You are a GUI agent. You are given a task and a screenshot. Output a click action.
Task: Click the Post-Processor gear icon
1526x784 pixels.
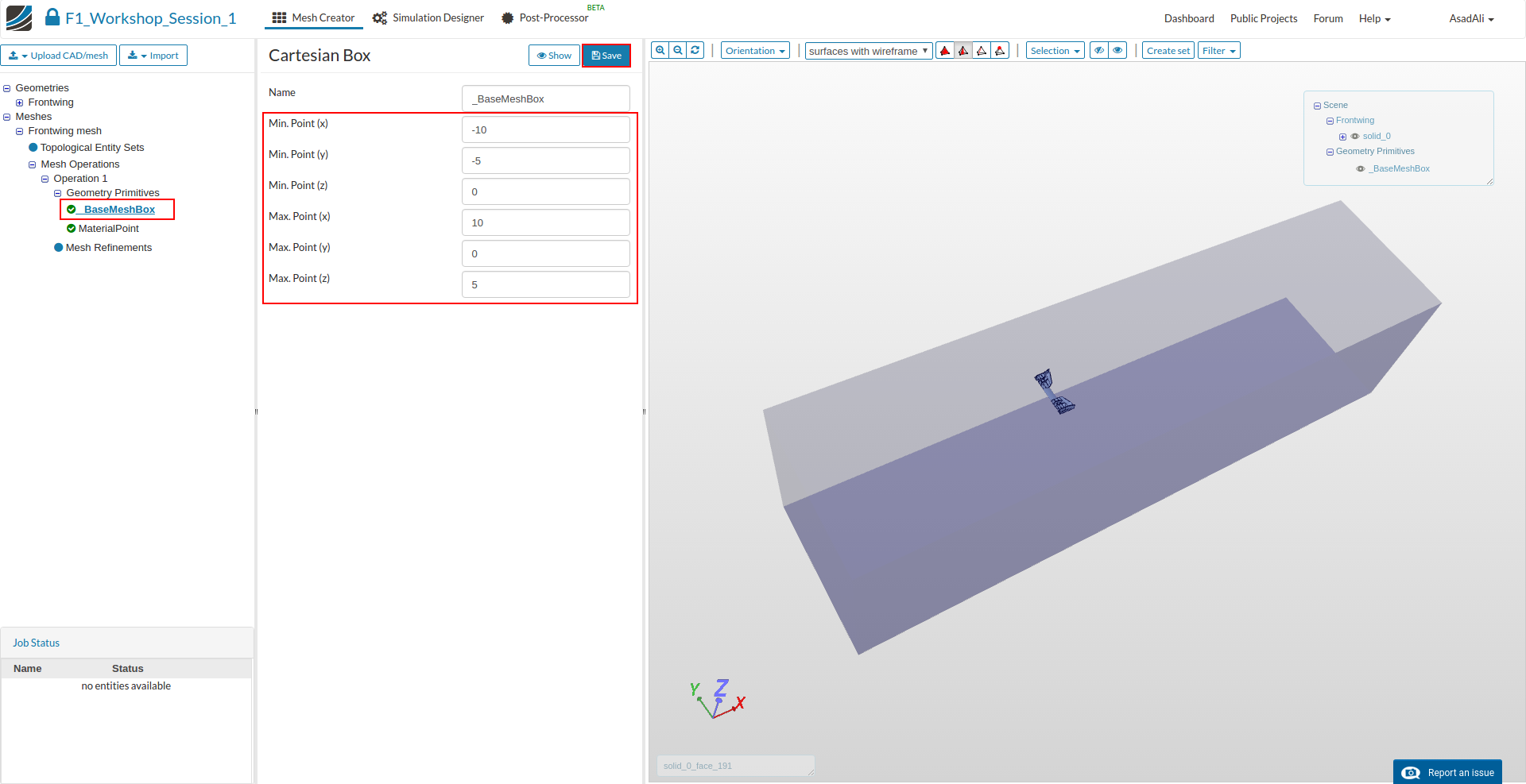(507, 18)
